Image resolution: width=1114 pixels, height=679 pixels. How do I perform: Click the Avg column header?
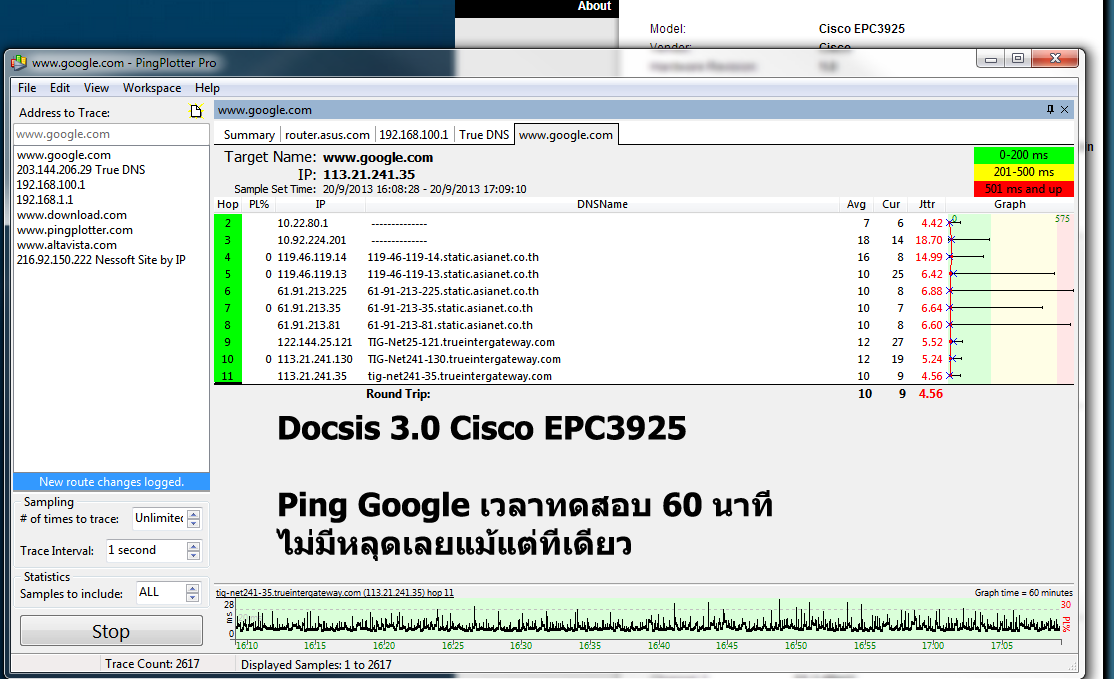pos(856,205)
